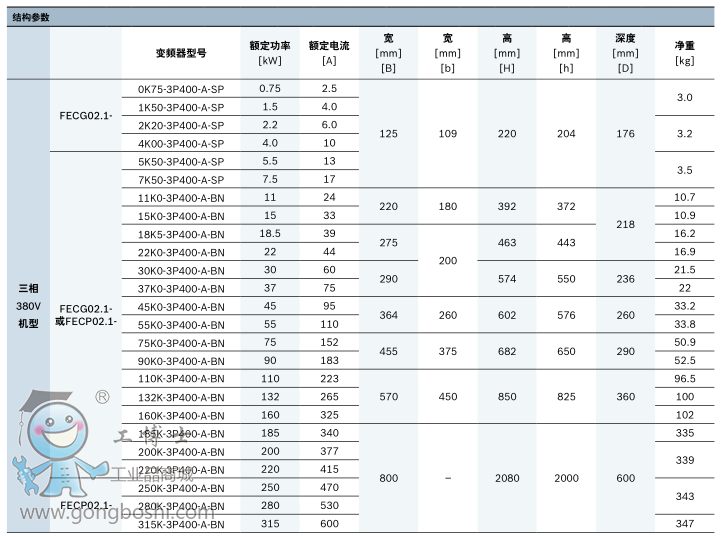Viewport: 722px width, 537px height.
Task: Click the 额定功率 [kW] column header
Action: tap(270, 52)
